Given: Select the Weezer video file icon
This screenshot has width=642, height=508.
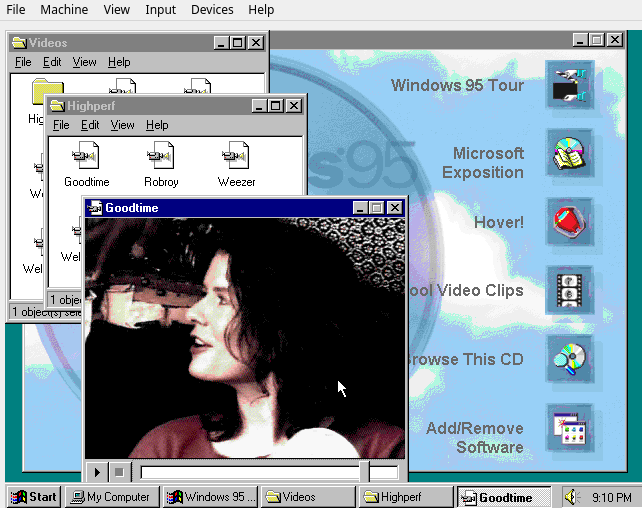Looking at the screenshot, I should pyautogui.click(x=236, y=164).
